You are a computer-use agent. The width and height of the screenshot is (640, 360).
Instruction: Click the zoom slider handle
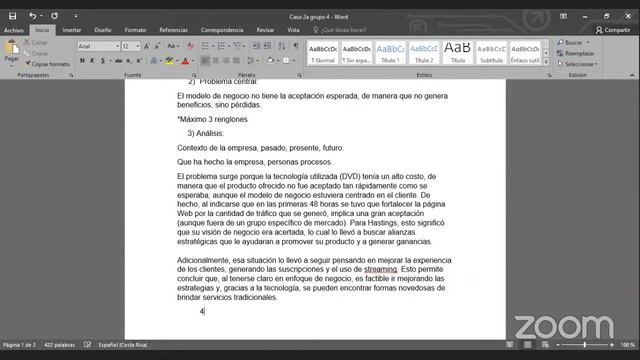click(x=584, y=345)
